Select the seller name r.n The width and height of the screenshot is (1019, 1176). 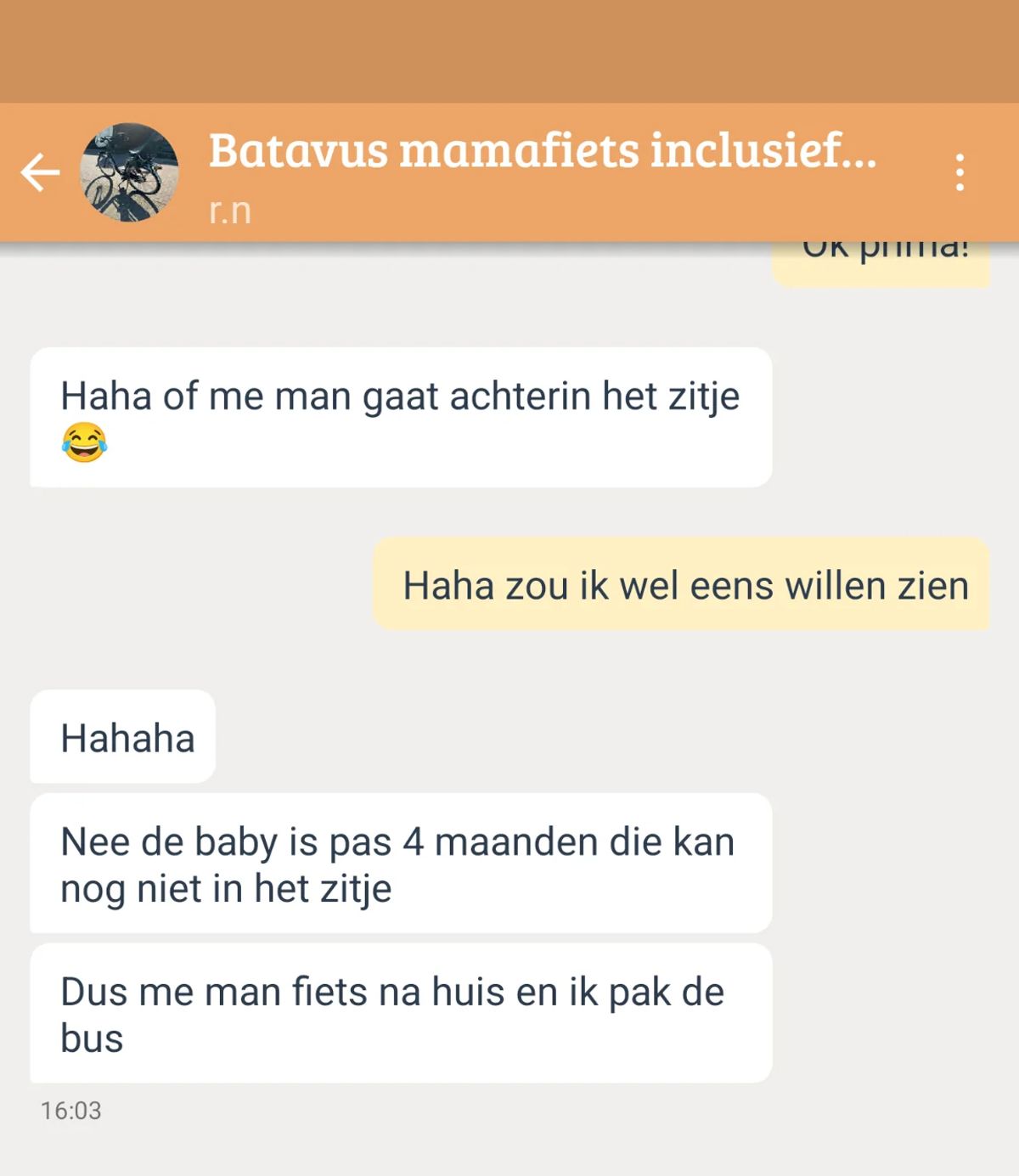(x=230, y=210)
